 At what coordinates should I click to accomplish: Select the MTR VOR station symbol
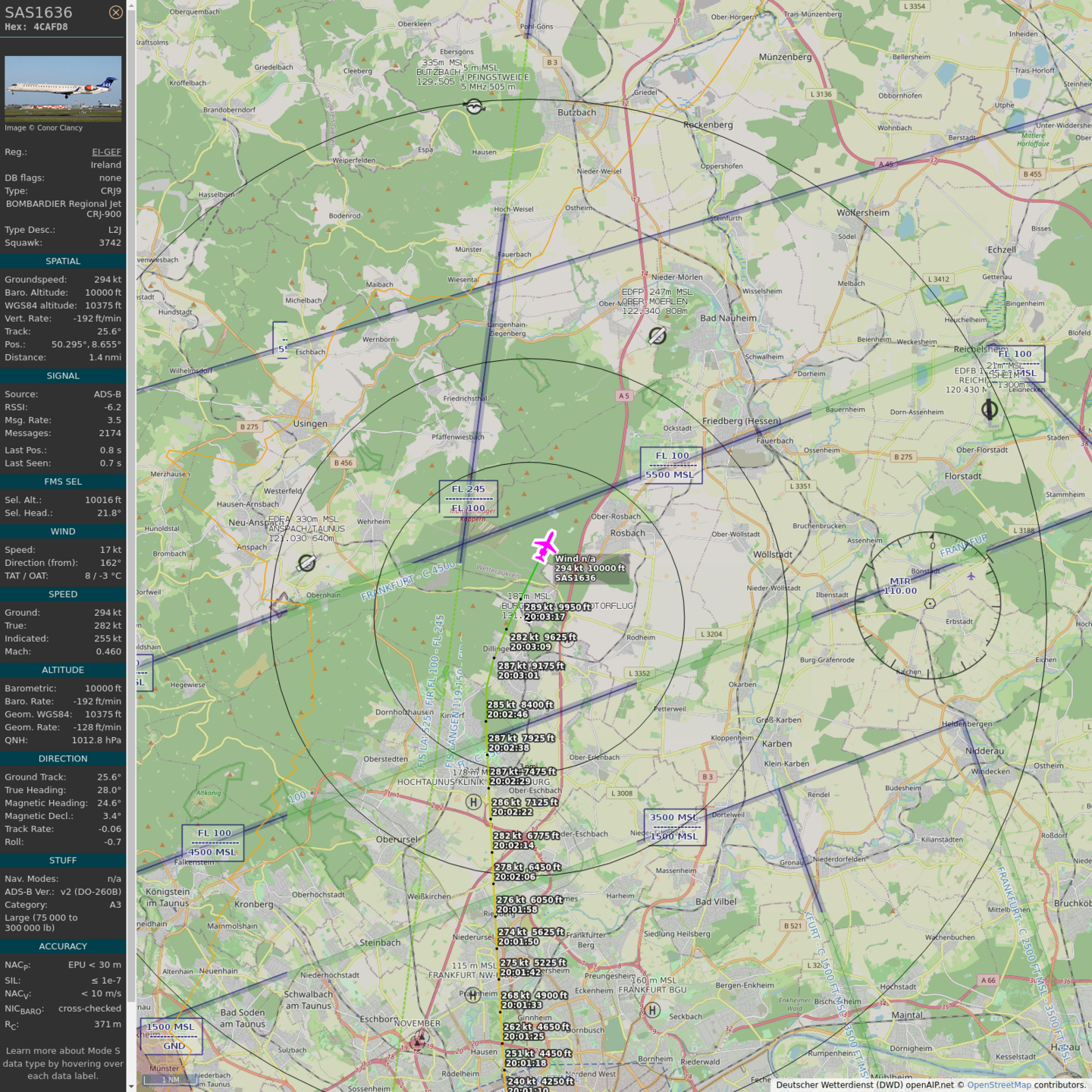click(930, 604)
